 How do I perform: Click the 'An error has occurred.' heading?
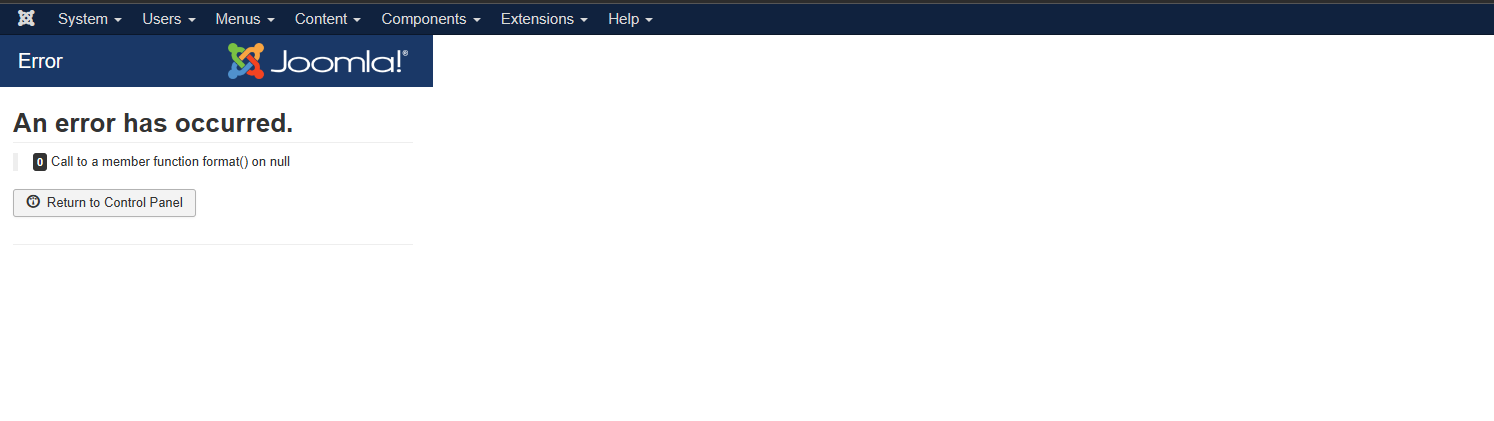tap(153, 123)
